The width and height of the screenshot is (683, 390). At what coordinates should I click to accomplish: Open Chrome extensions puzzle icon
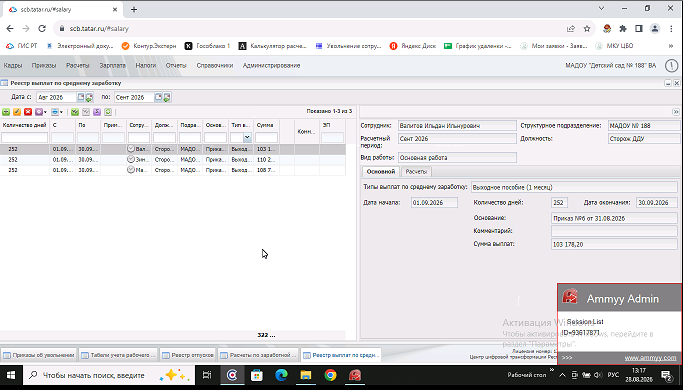point(623,29)
